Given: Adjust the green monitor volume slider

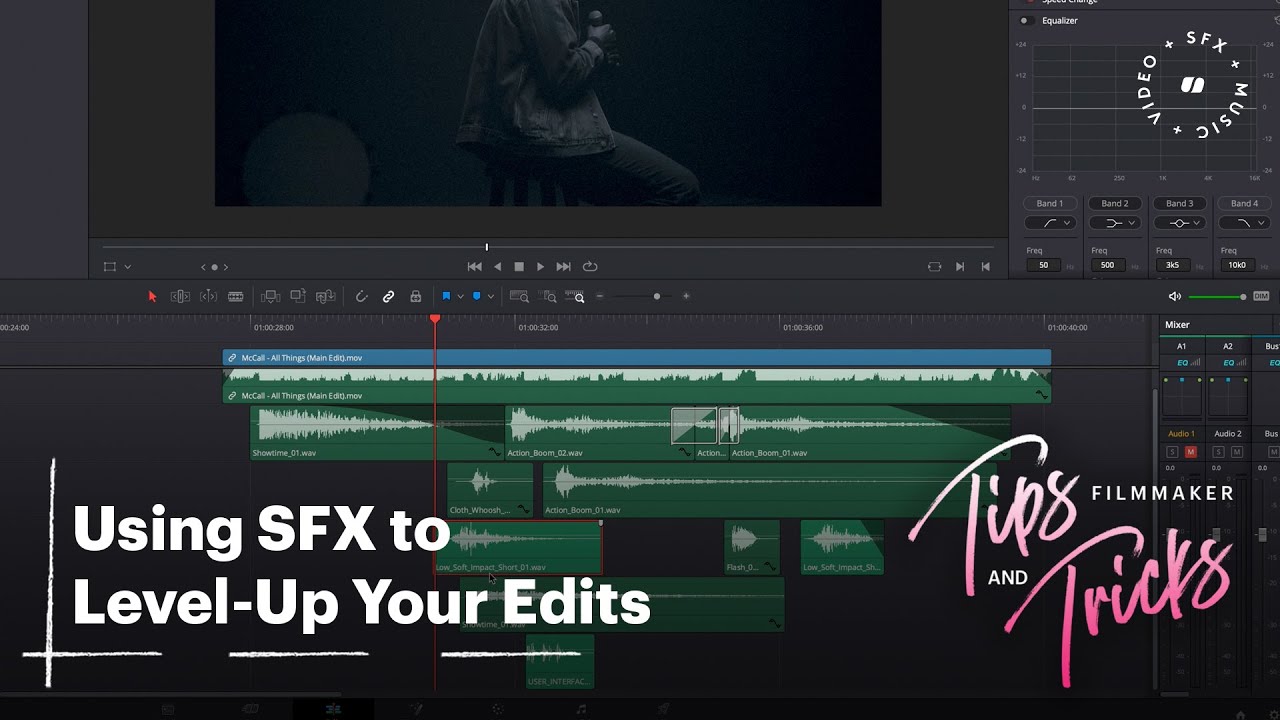Looking at the screenshot, I should pos(1217,296).
